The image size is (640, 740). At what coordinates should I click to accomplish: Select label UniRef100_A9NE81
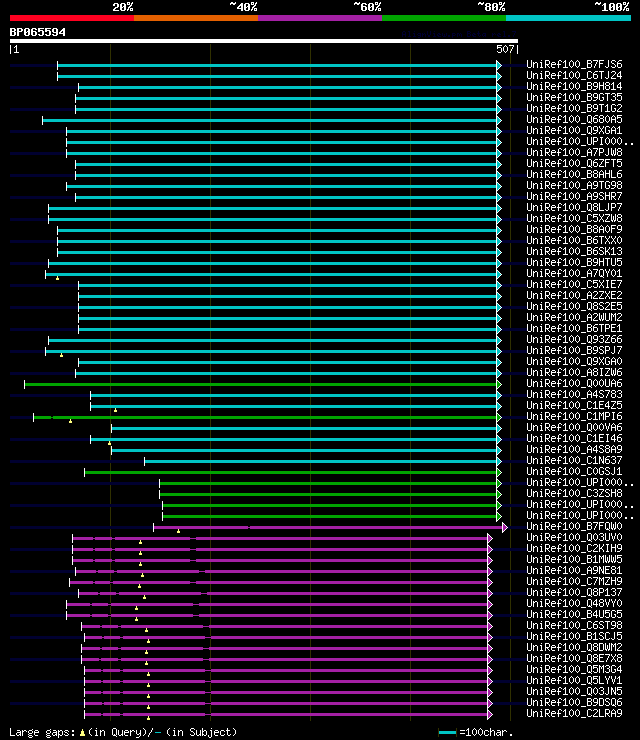coord(574,571)
